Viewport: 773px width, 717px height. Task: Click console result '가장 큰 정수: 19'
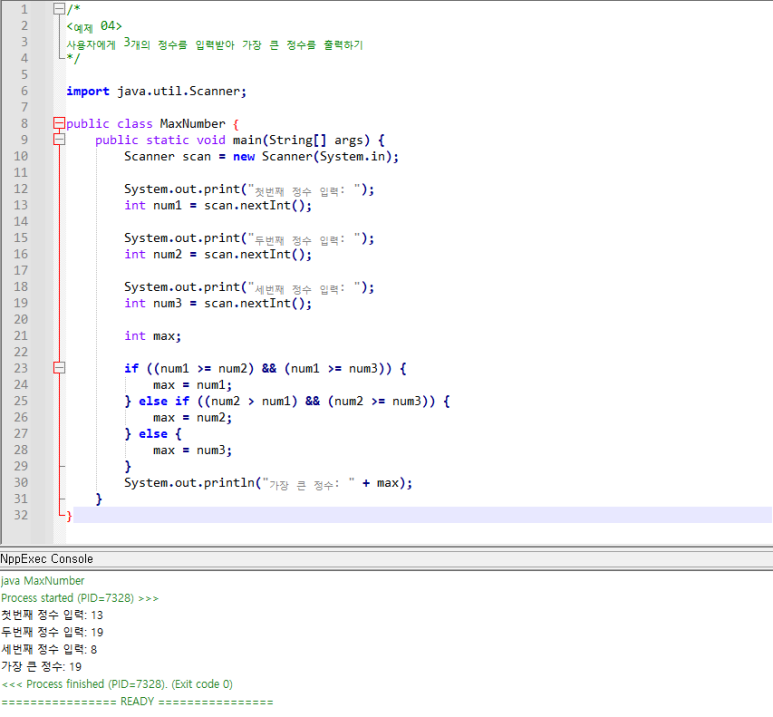tap(41, 667)
